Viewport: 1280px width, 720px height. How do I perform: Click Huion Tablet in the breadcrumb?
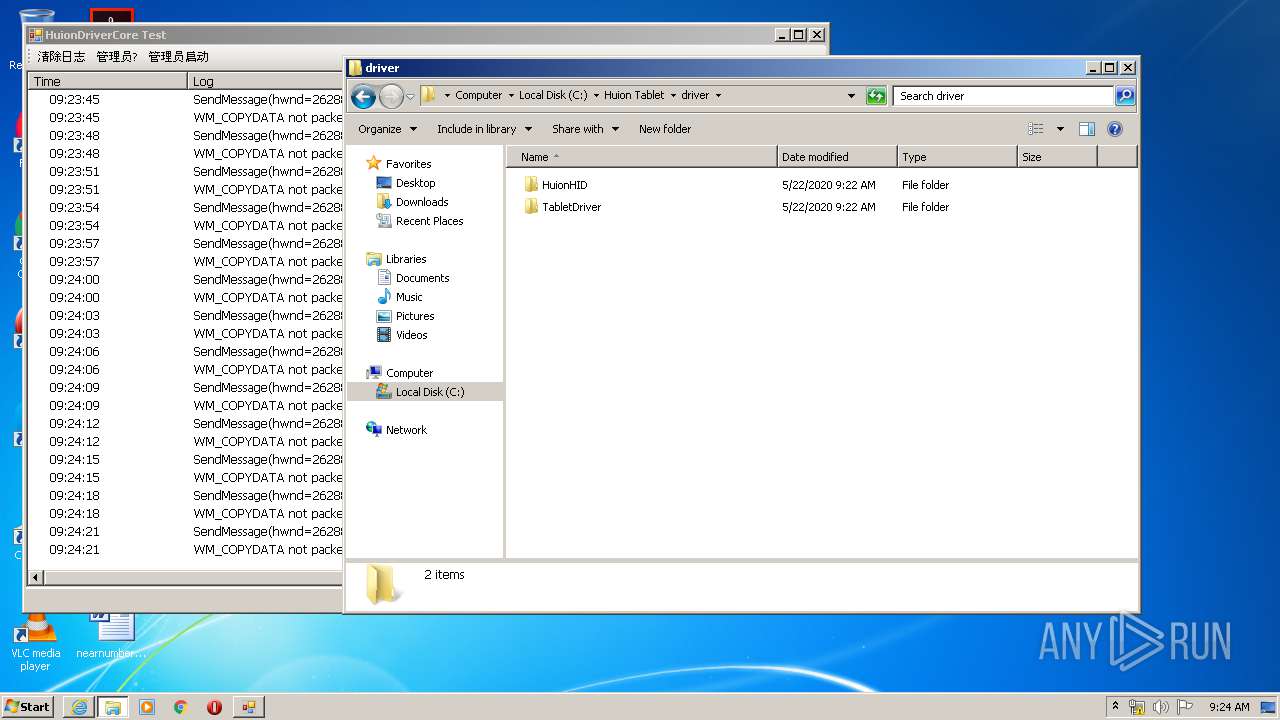pos(634,96)
